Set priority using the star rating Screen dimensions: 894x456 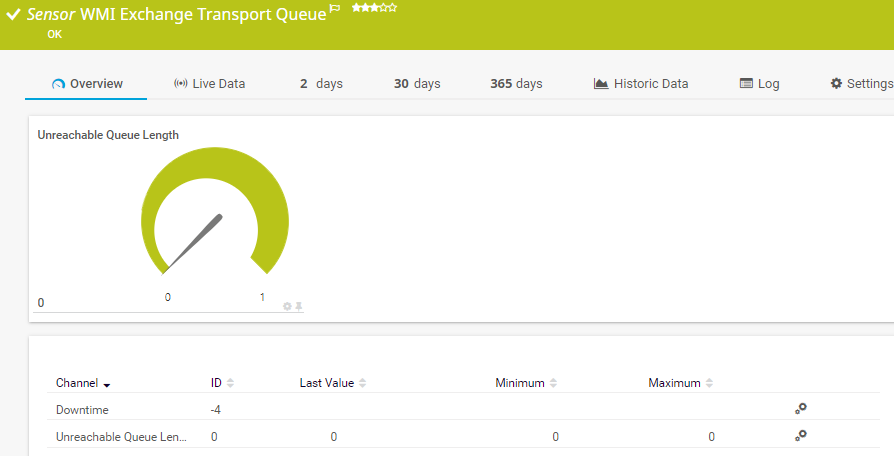[374, 8]
